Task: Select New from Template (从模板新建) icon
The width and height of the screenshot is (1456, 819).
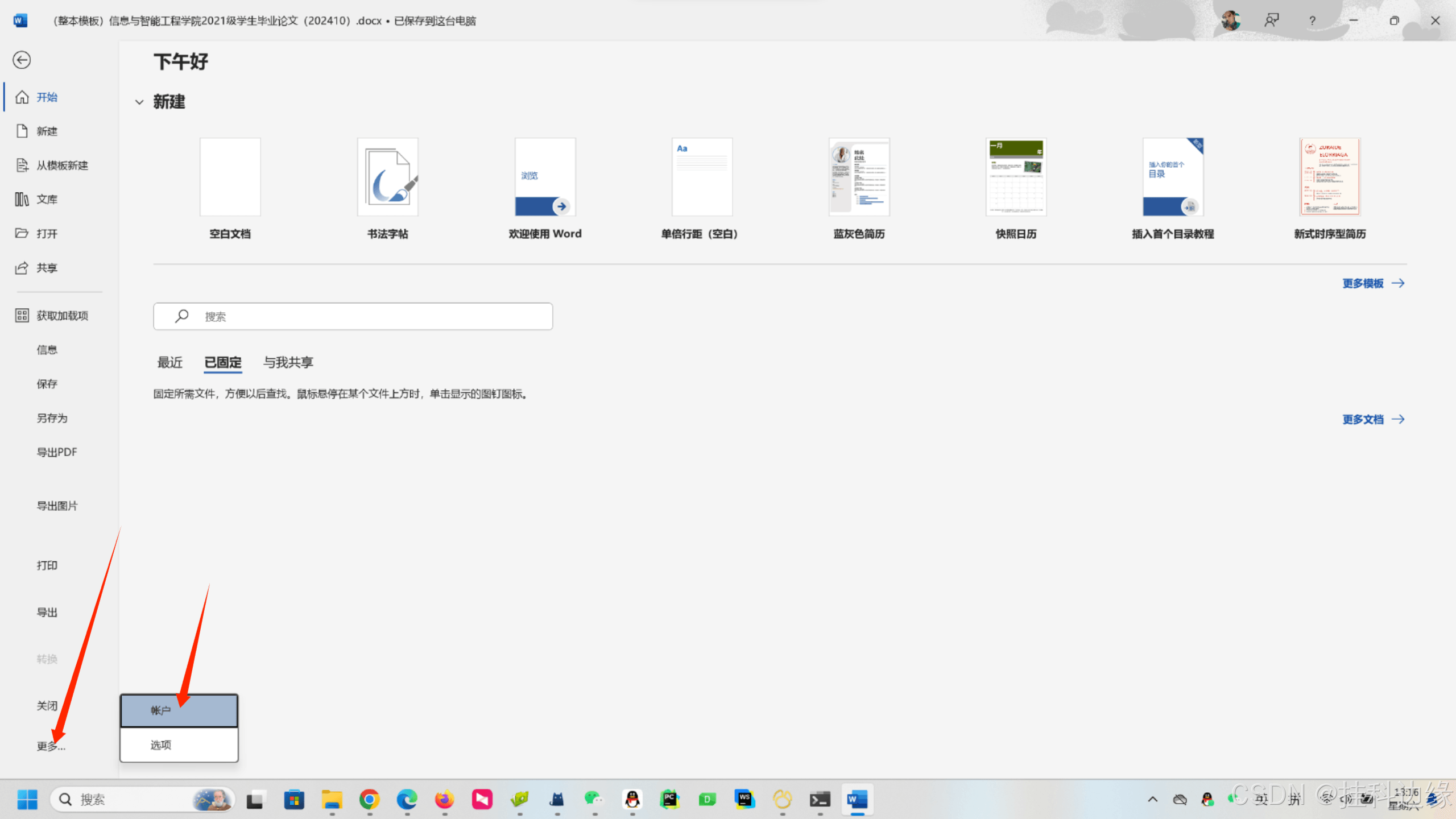Action: tap(22, 166)
